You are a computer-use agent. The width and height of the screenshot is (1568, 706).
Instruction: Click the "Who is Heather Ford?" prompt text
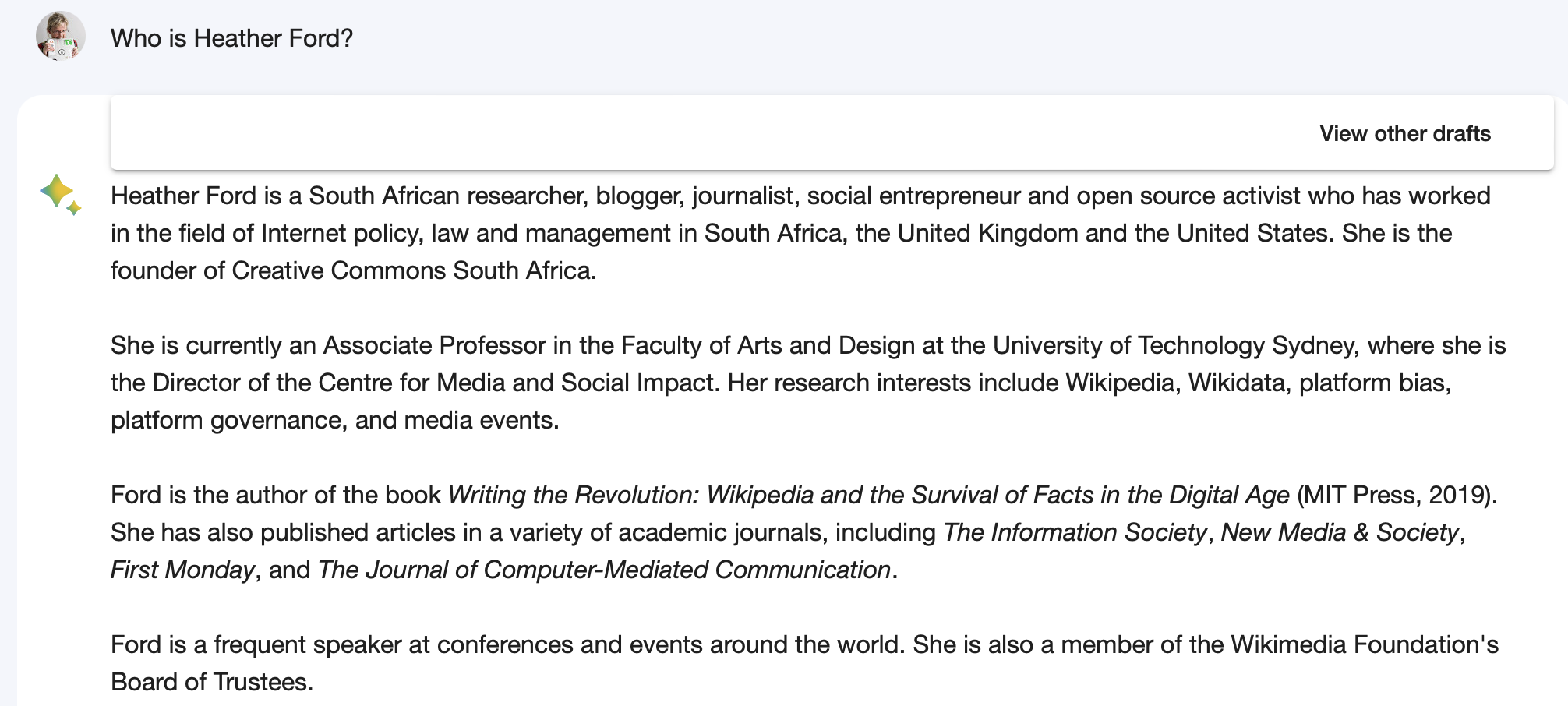coord(231,38)
